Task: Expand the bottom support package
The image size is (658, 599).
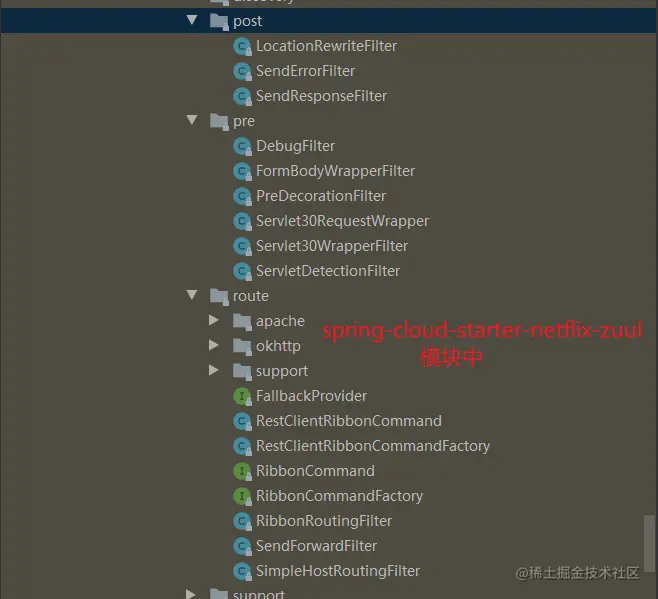Action: point(191,594)
